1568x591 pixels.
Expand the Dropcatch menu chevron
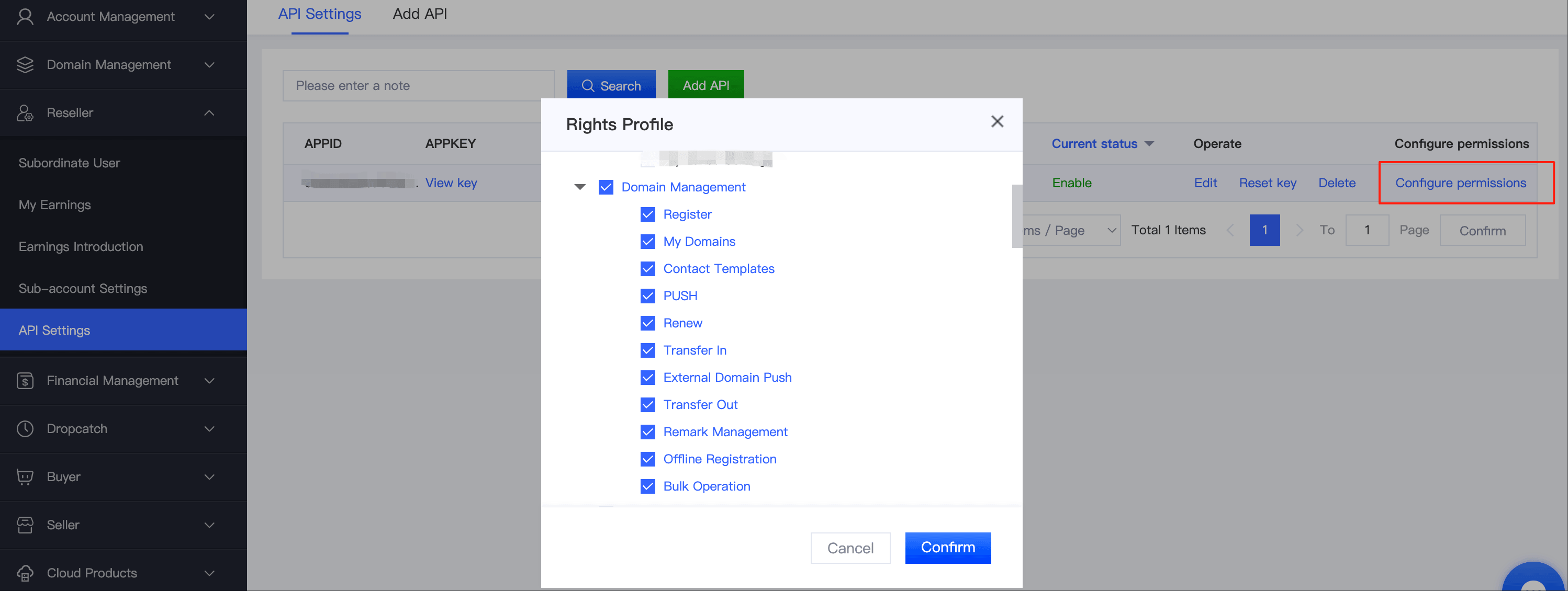209,429
